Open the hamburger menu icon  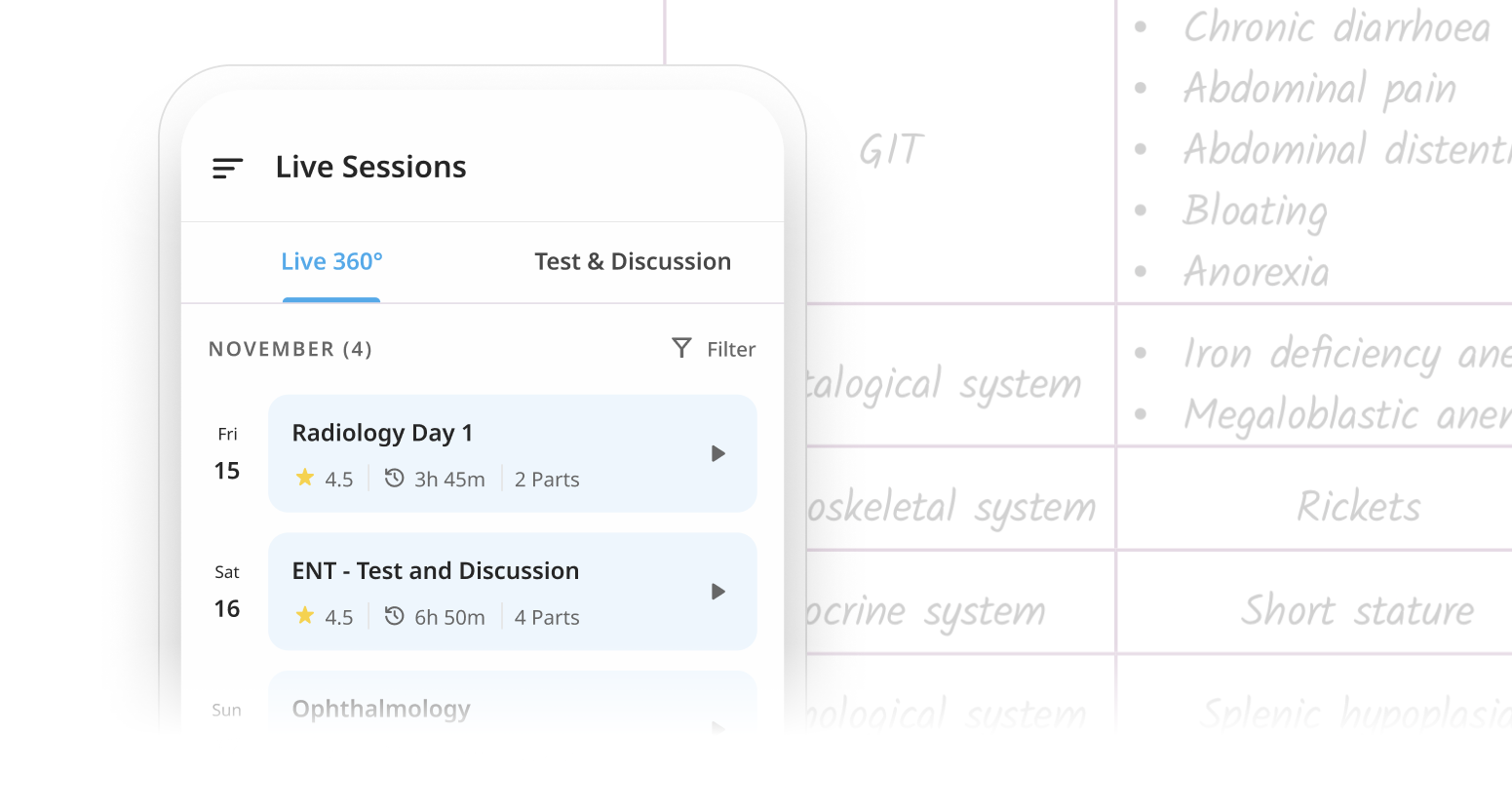(227, 168)
